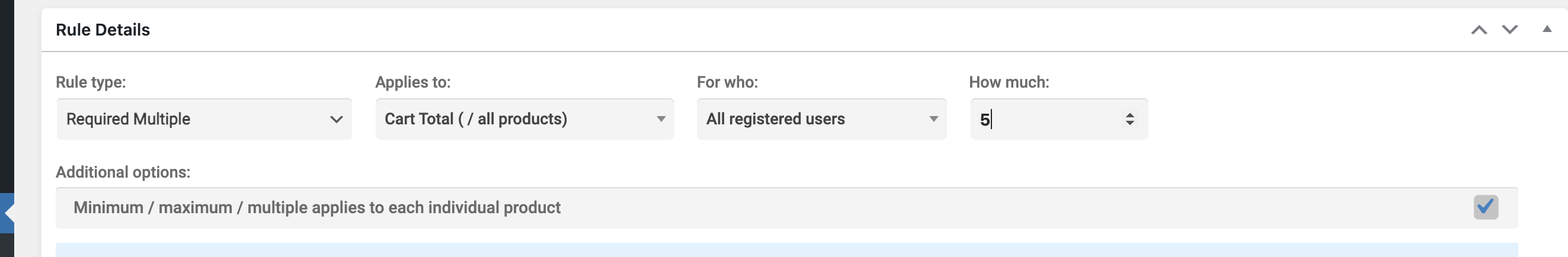
Task: Uncheck the applies to each individual product checkbox
Action: 1485,207
